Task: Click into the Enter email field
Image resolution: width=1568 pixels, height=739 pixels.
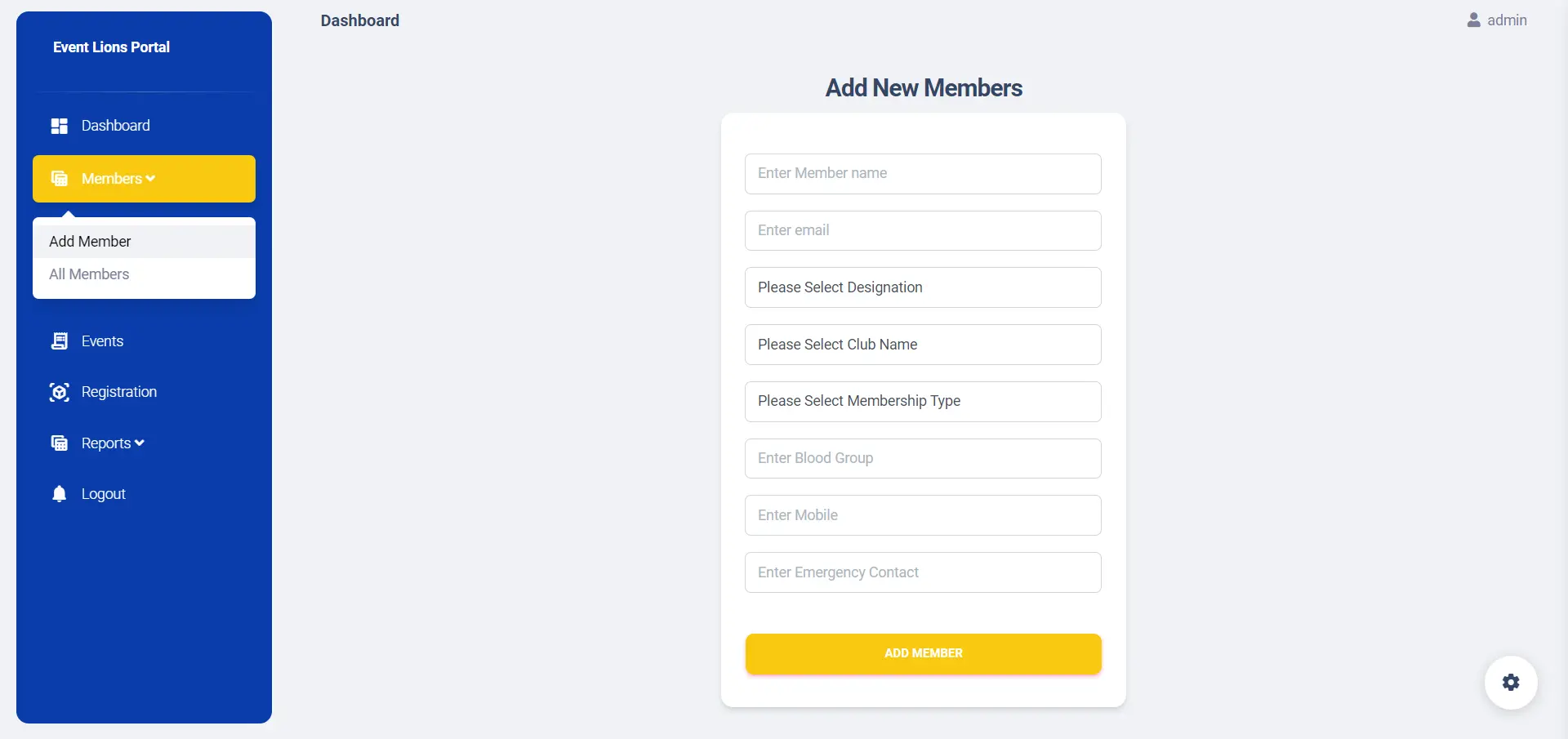Action: tap(923, 231)
